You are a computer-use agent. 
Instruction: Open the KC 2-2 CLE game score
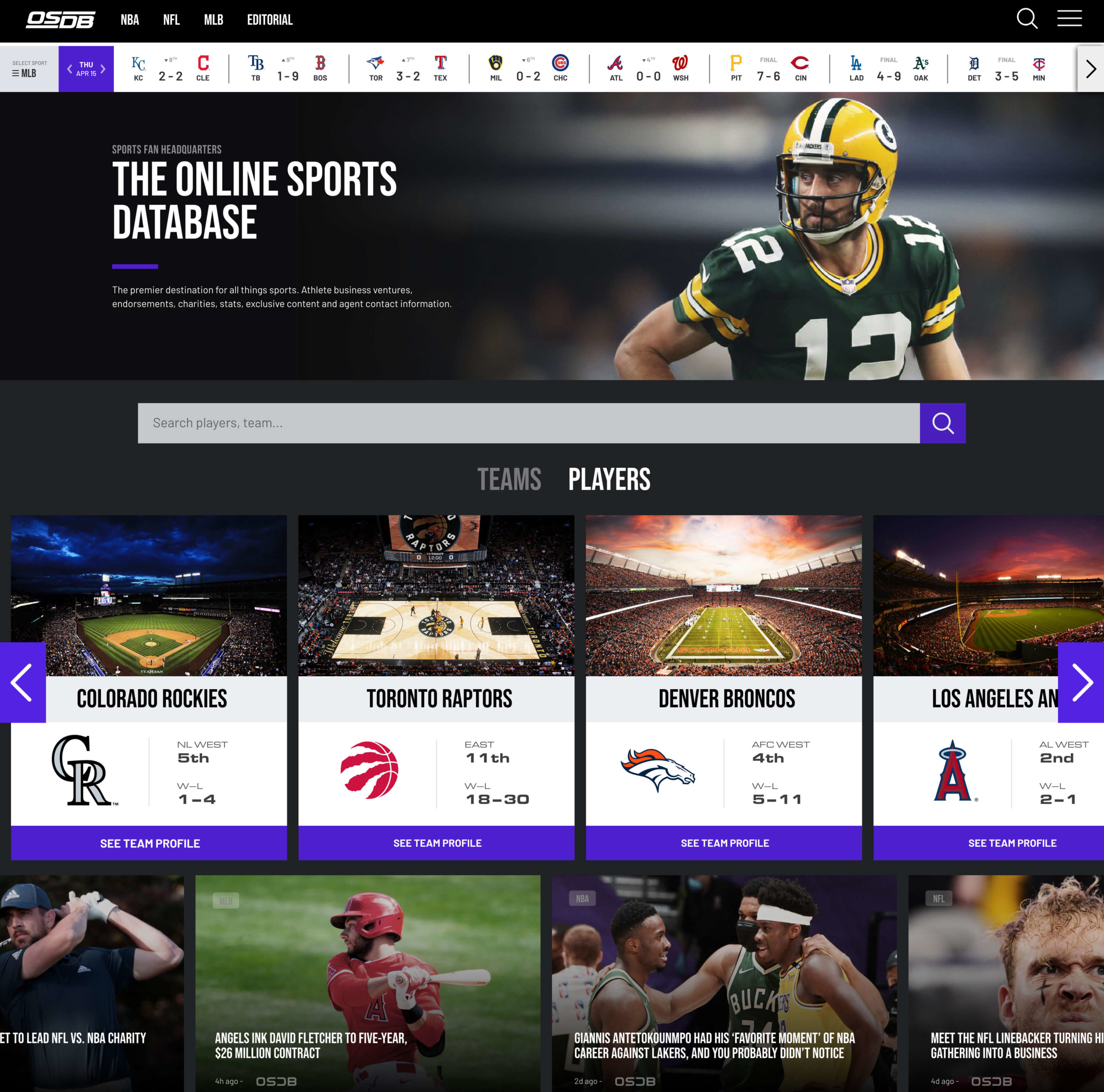pyautogui.click(x=170, y=69)
